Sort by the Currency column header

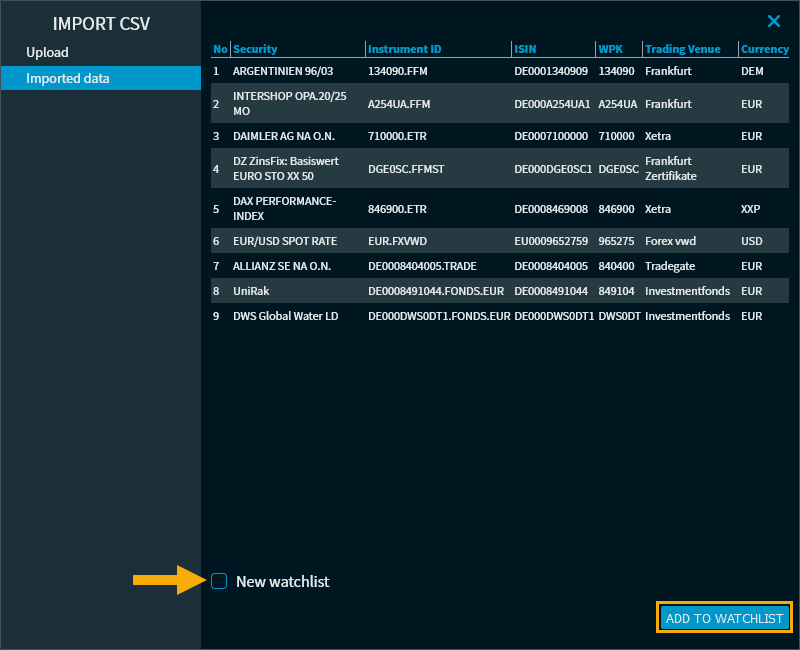(764, 49)
